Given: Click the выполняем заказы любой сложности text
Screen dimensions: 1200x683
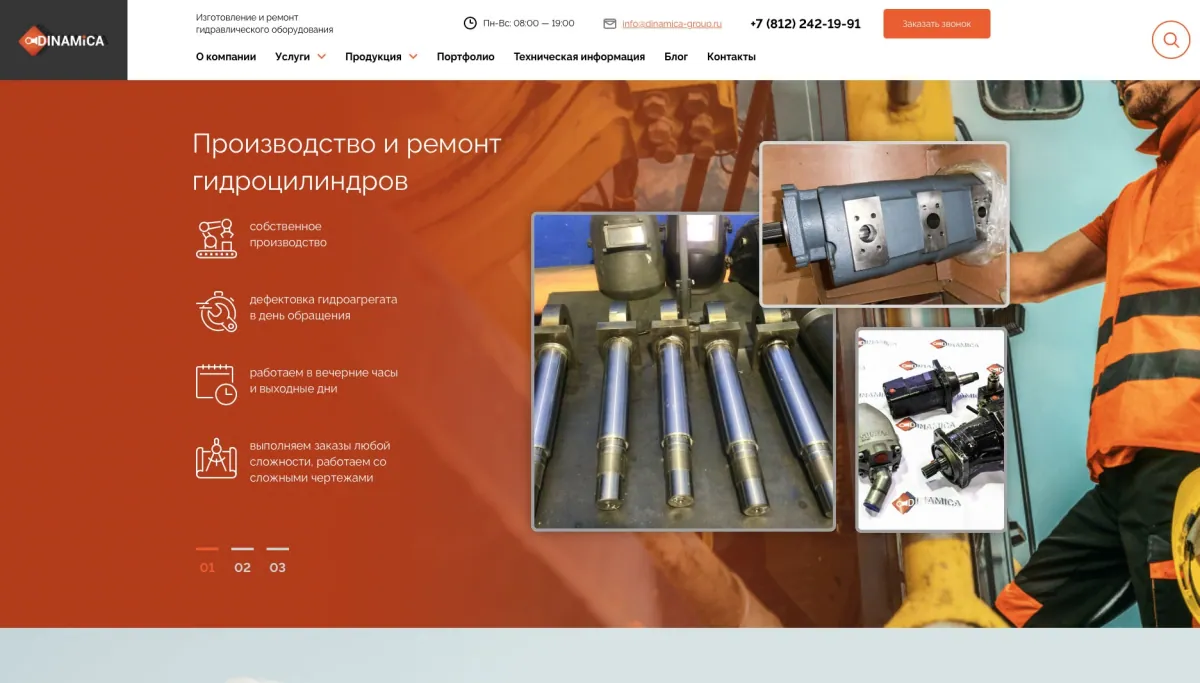Looking at the screenshot, I should click(x=320, y=462).
